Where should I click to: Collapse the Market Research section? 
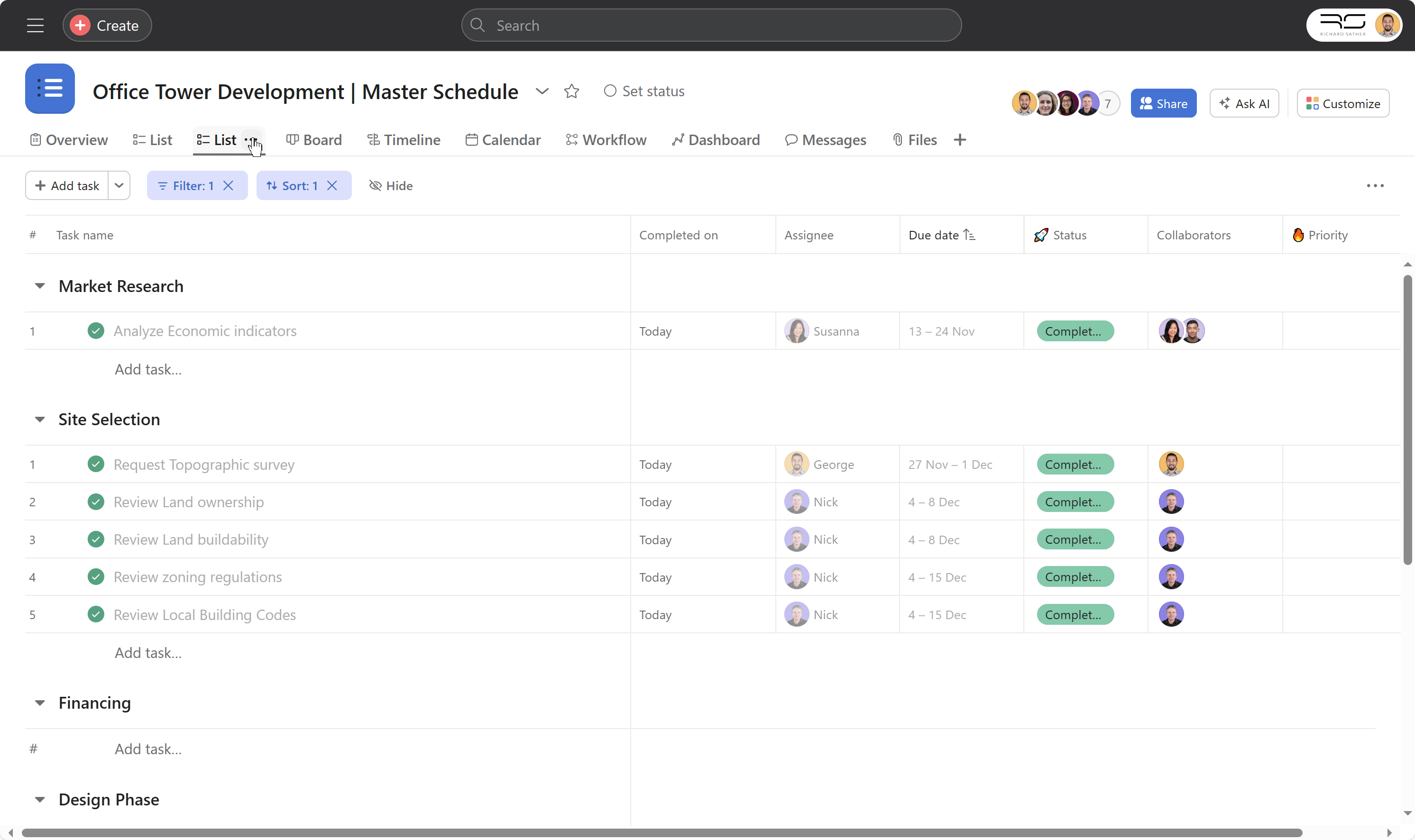coord(40,286)
